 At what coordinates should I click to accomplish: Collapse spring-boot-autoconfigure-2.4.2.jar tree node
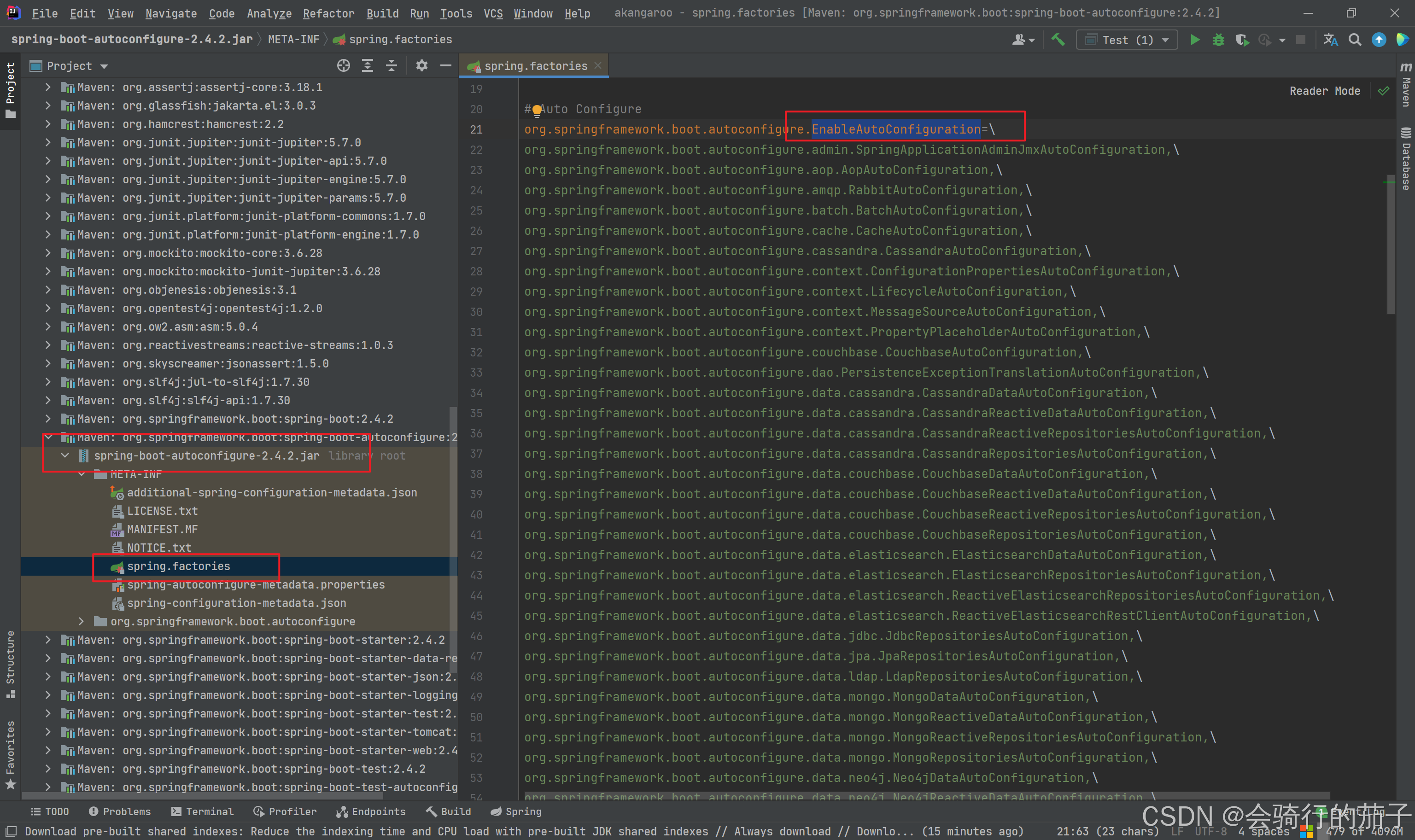coord(65,455)
